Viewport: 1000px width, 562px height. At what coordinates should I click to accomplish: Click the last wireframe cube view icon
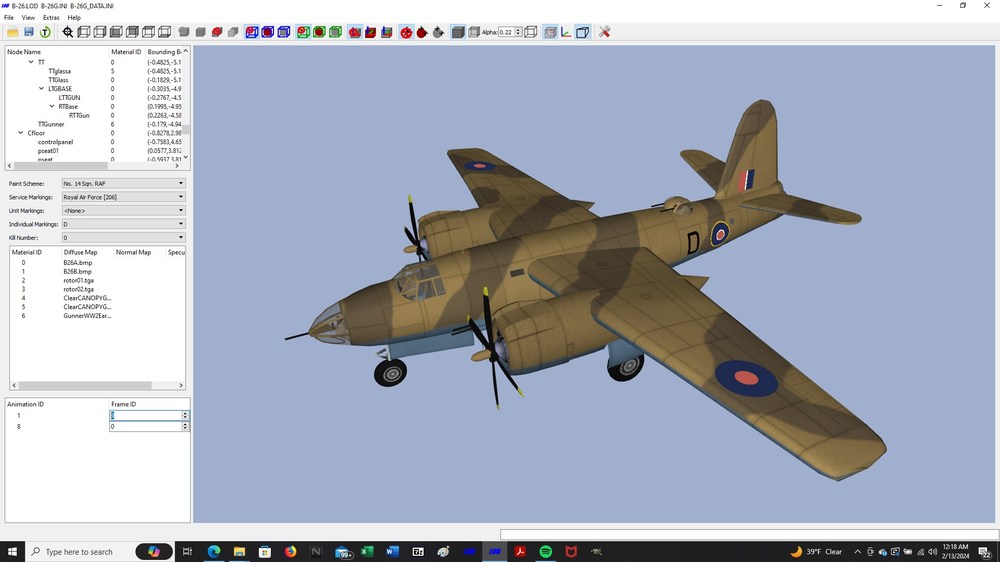point(165,32)
